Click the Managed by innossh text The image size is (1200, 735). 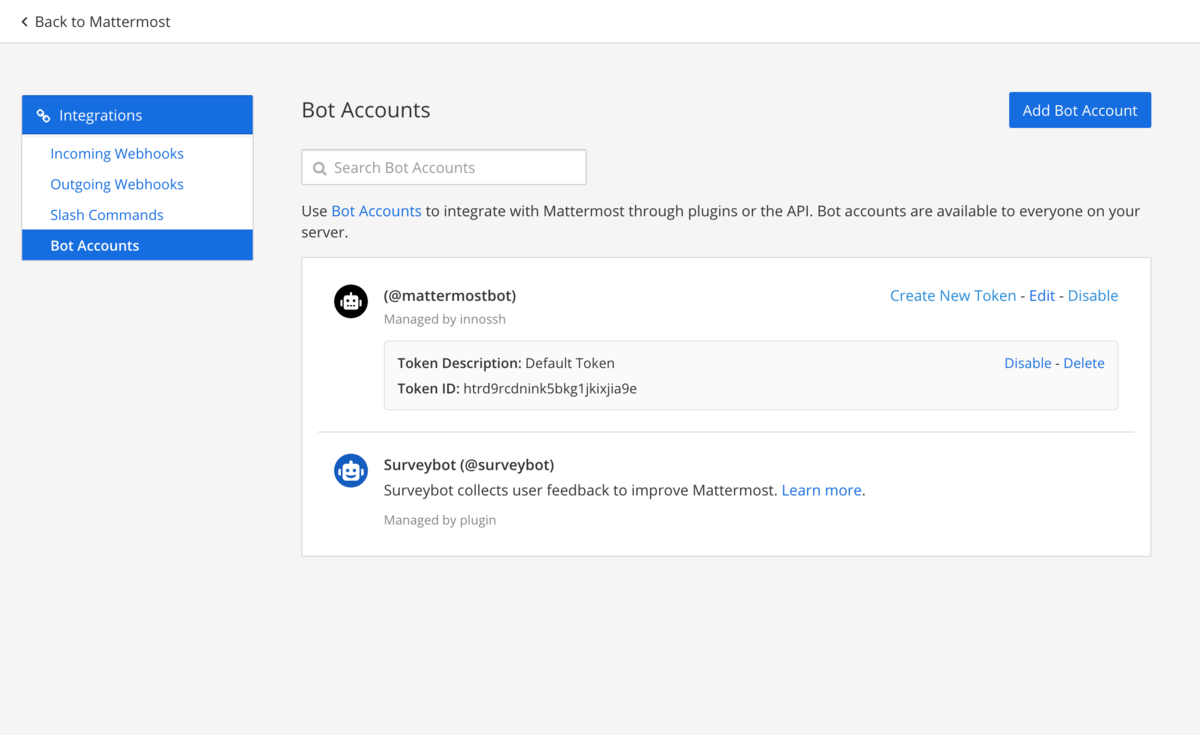[x=445, y=319]
